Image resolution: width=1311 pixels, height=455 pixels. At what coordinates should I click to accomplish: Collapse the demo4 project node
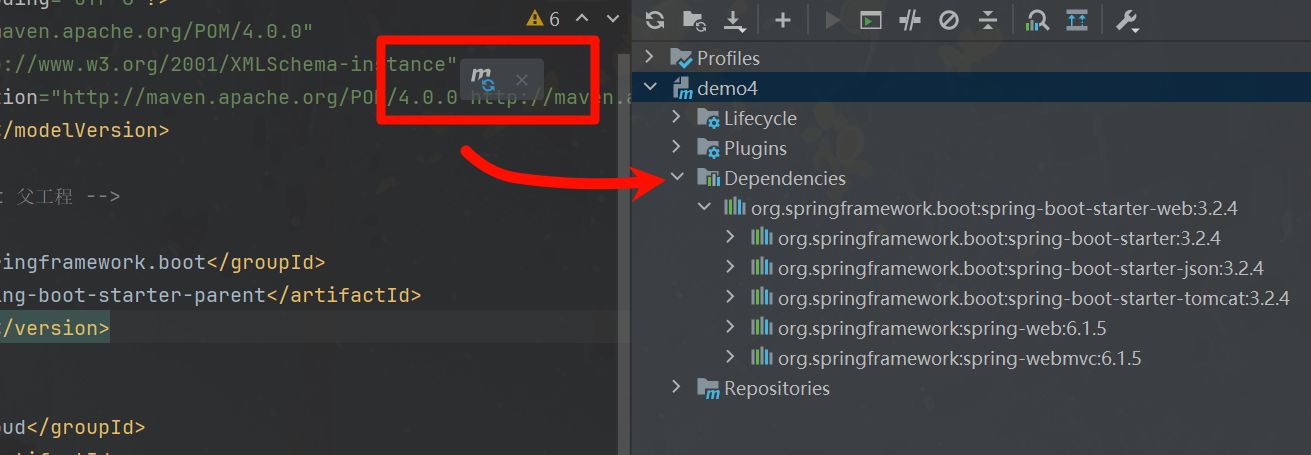click(x=651, y=88)
